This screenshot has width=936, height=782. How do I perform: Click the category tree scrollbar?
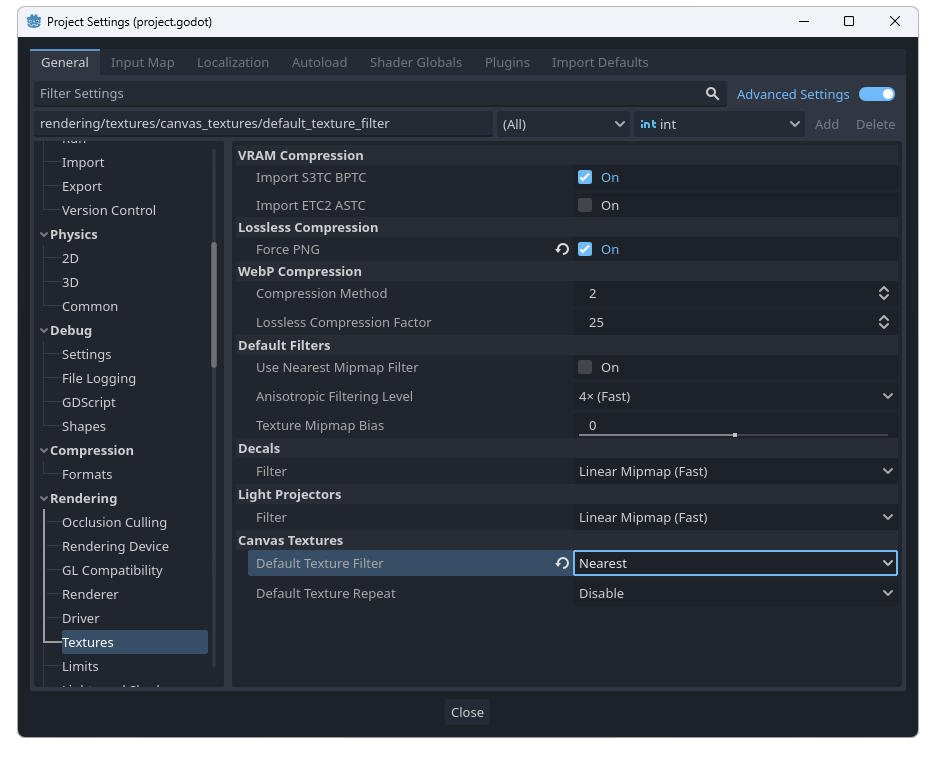[214, 304]
